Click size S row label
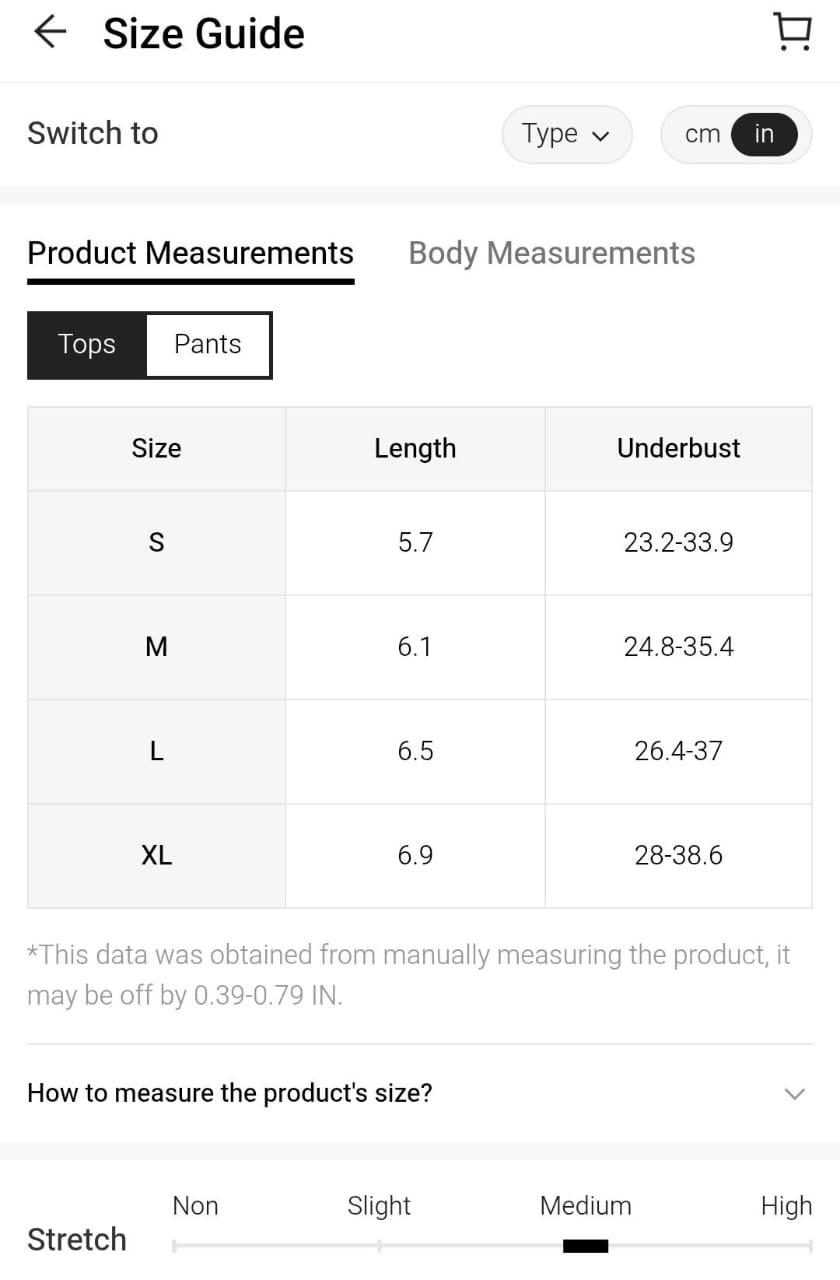 tap(156, 543)
